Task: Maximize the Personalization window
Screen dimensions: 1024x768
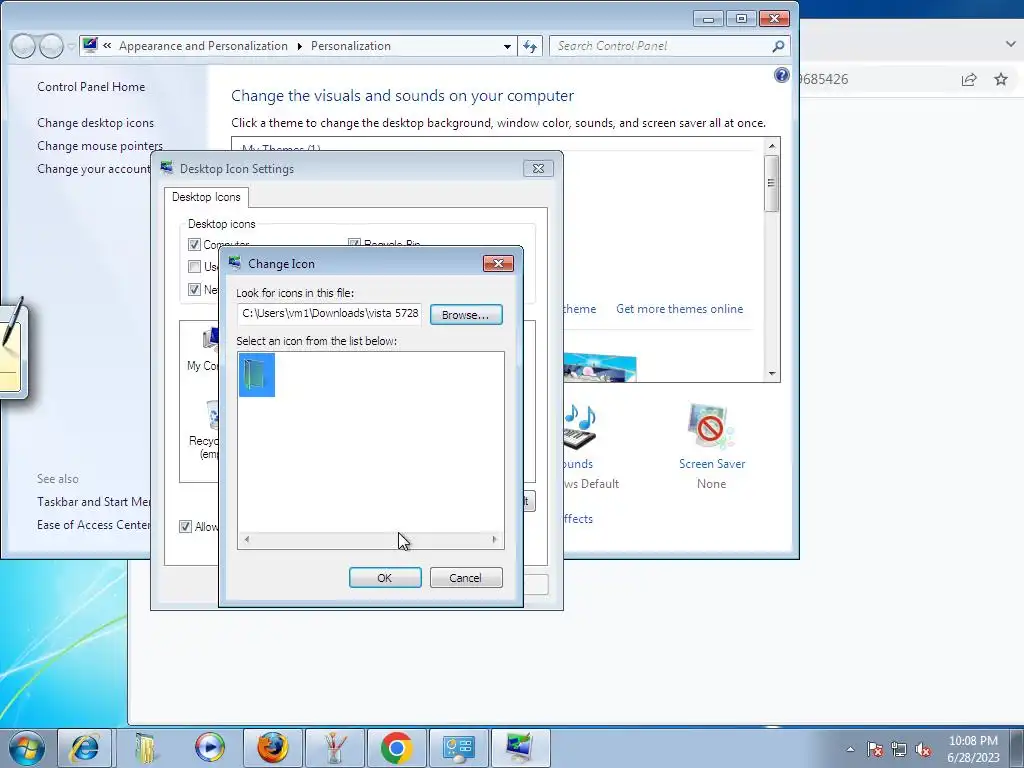Action: tap(741, 19)
